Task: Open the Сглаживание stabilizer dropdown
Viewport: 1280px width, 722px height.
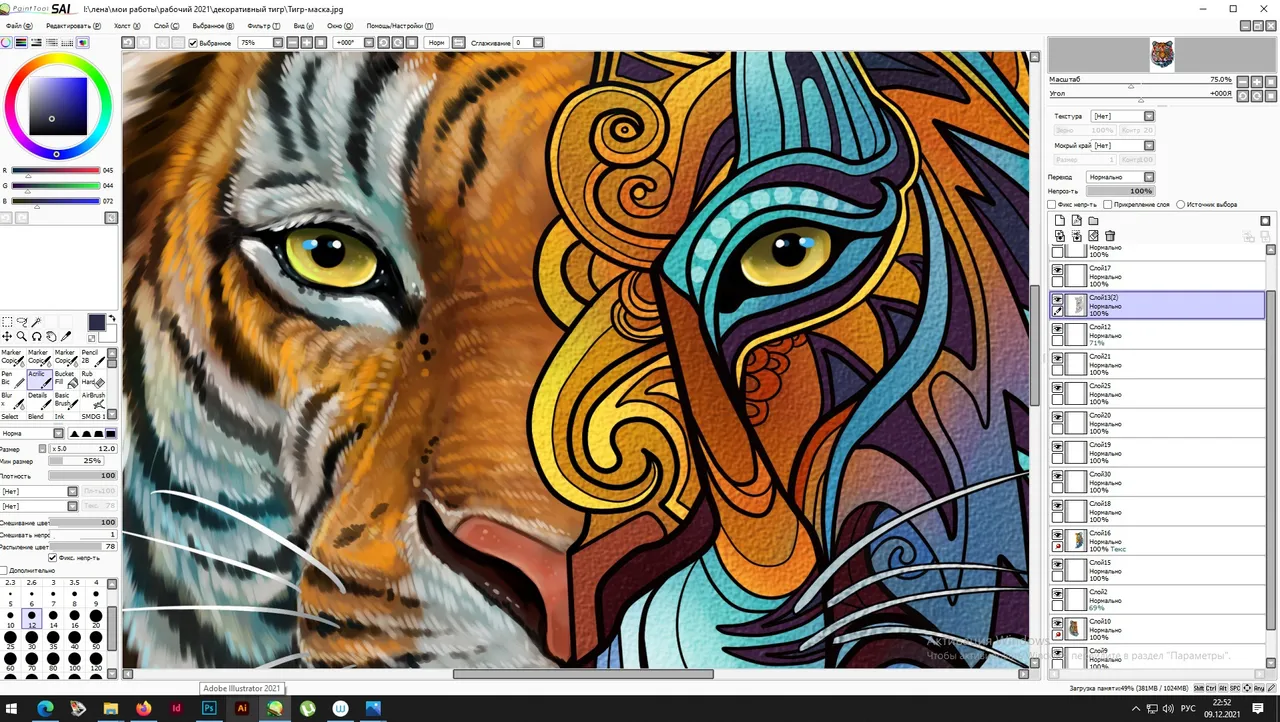Action: 538,43
